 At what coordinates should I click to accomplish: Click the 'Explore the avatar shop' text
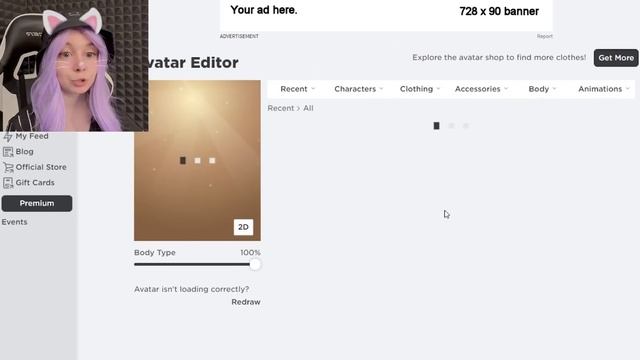(x=499, y=58)
